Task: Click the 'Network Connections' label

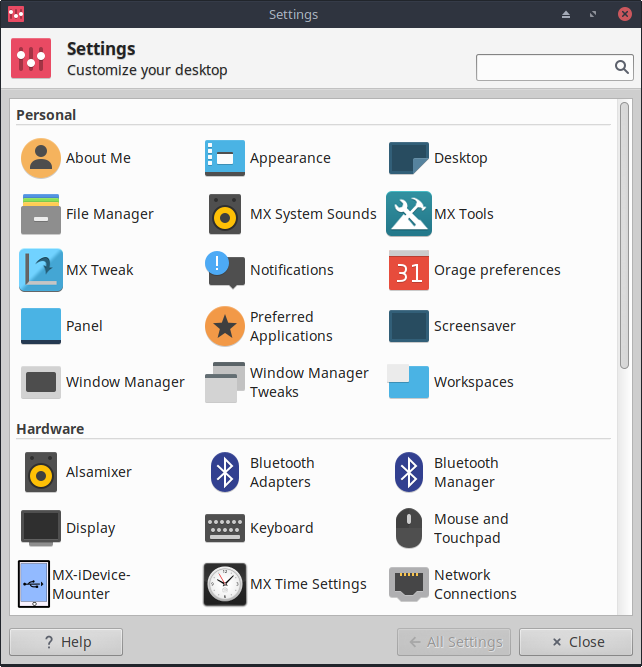Action: pos(475,584)
